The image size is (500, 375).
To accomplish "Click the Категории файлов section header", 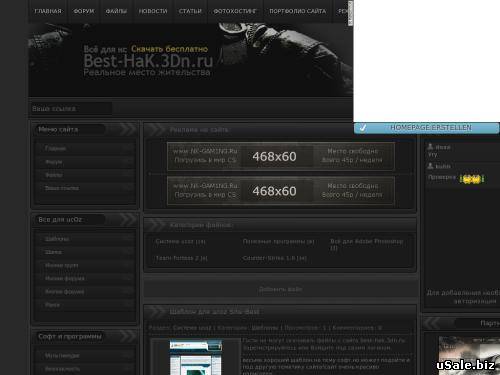I will tap(280, 225).
